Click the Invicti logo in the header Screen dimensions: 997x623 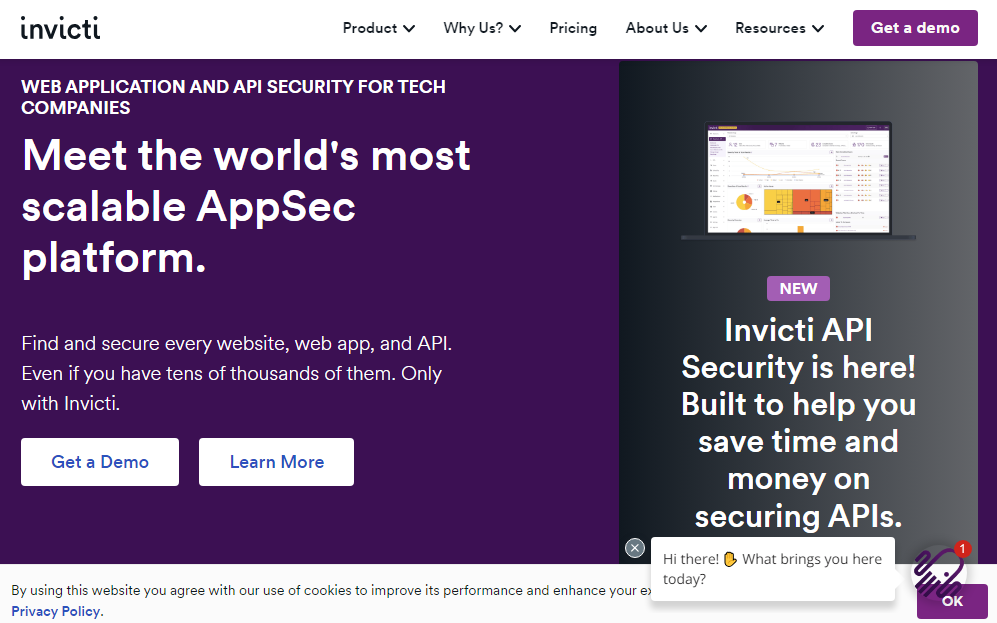pyautogui.click(x=60, y=27)
